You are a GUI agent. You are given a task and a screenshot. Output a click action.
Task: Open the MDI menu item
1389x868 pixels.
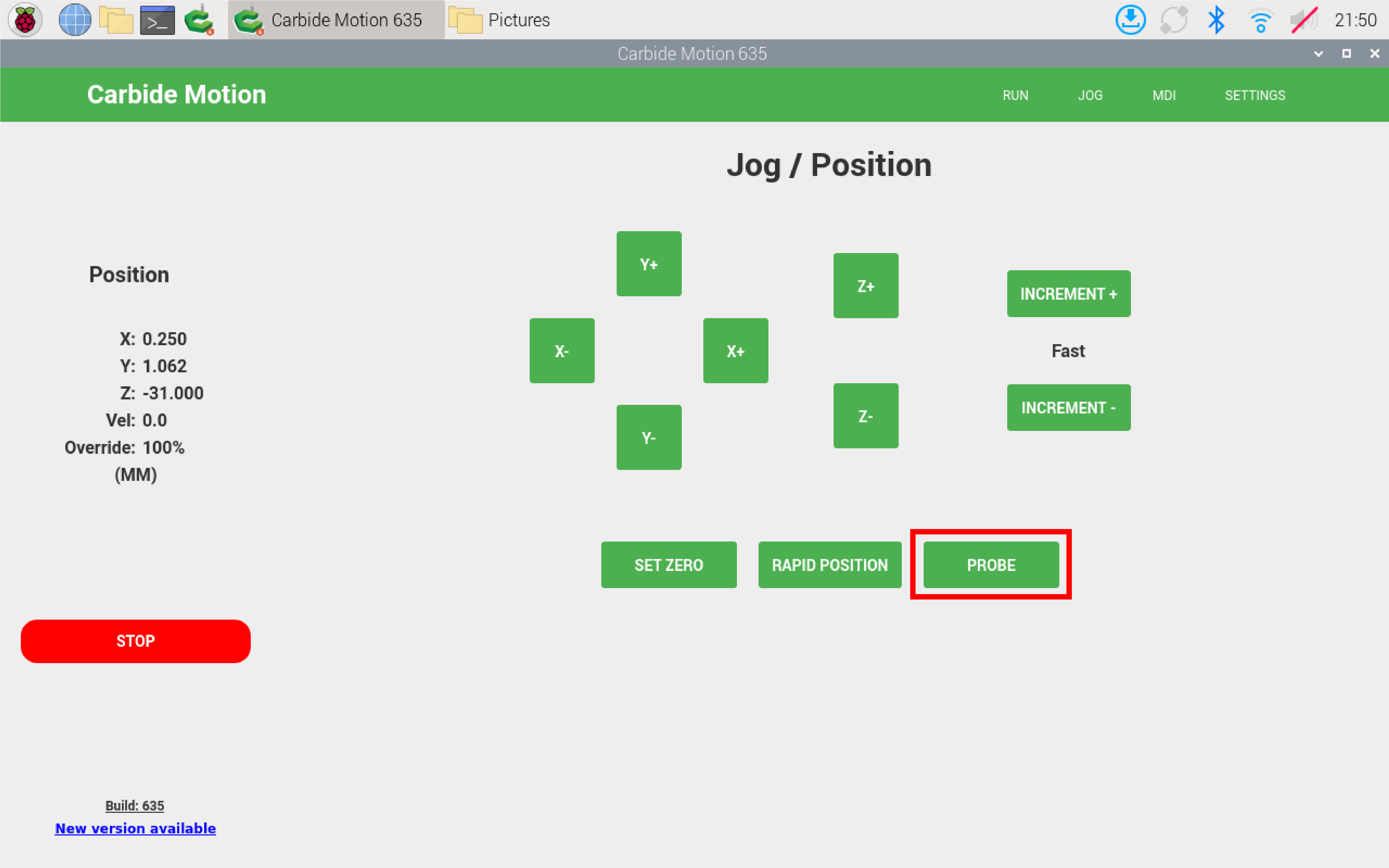point(1164,95)
